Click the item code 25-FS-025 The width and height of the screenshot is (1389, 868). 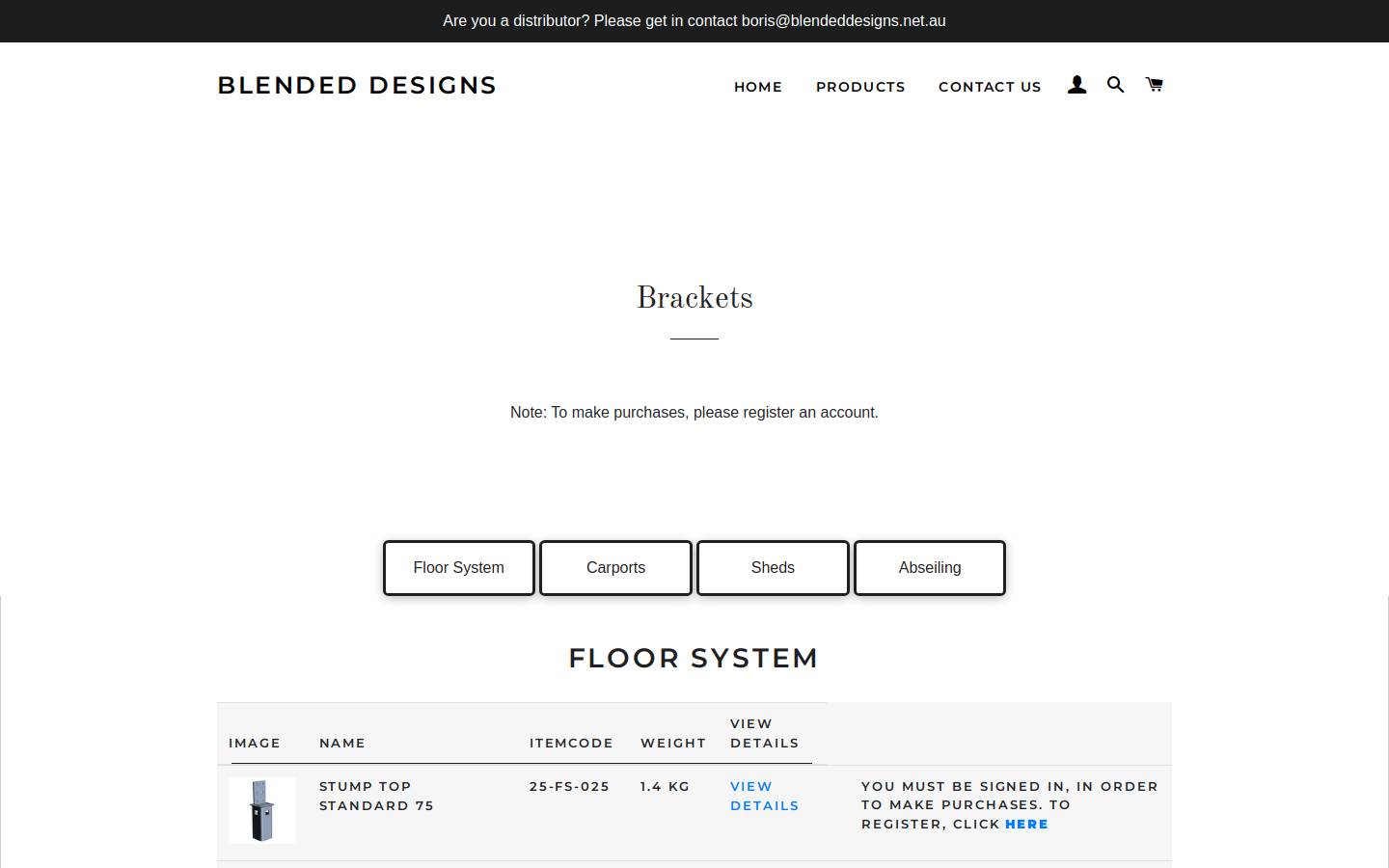coord(569,786)
